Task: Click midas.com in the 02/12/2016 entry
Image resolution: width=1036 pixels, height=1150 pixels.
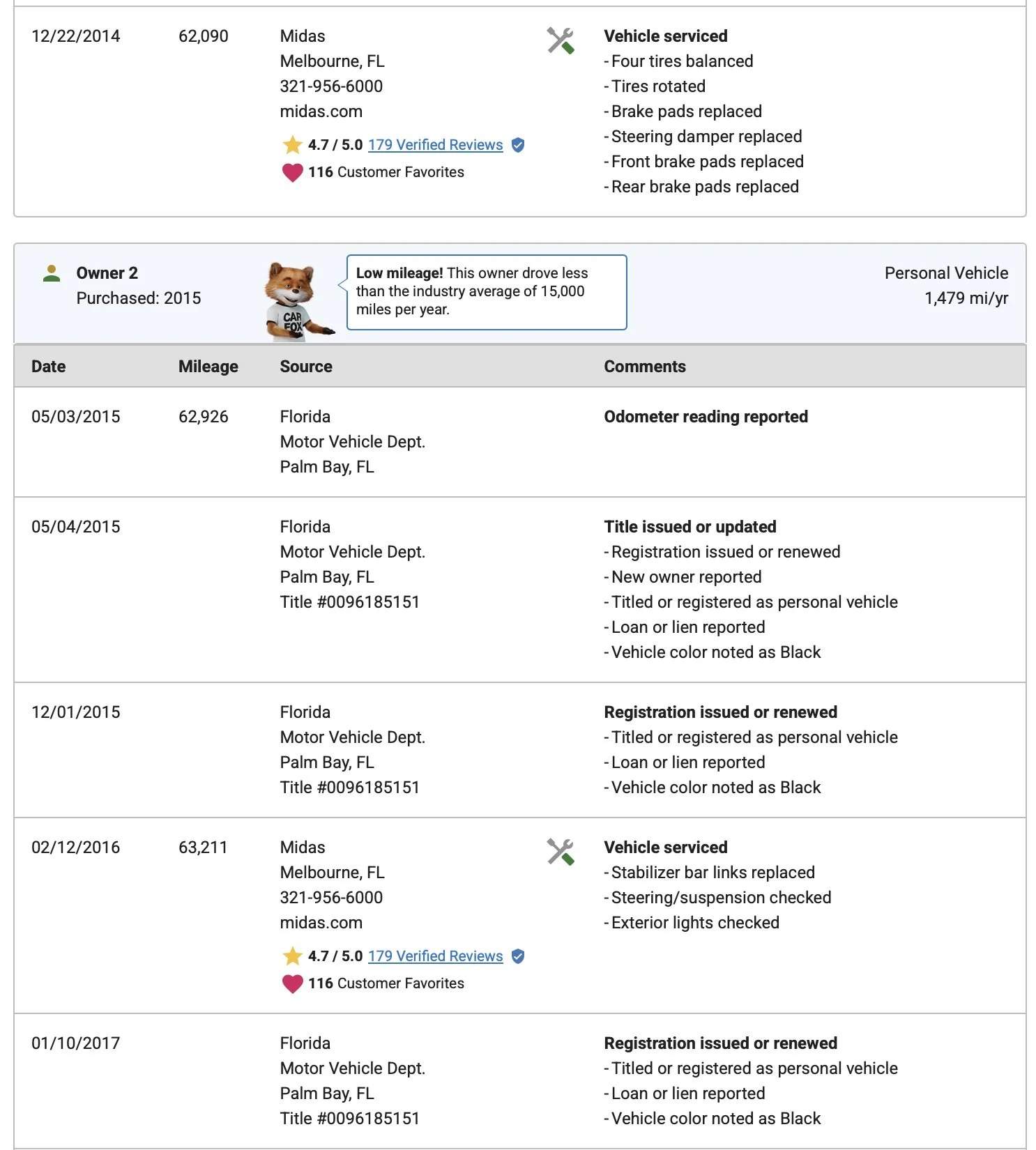Action: (x=321, y=923)
